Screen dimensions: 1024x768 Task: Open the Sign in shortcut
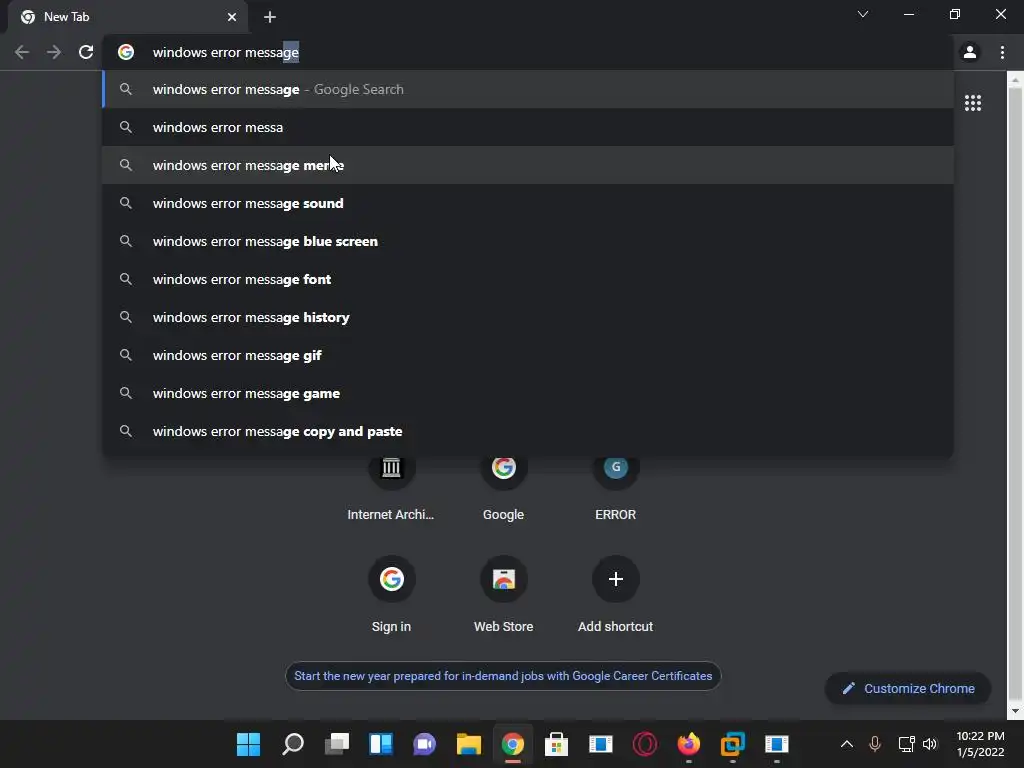391,594
